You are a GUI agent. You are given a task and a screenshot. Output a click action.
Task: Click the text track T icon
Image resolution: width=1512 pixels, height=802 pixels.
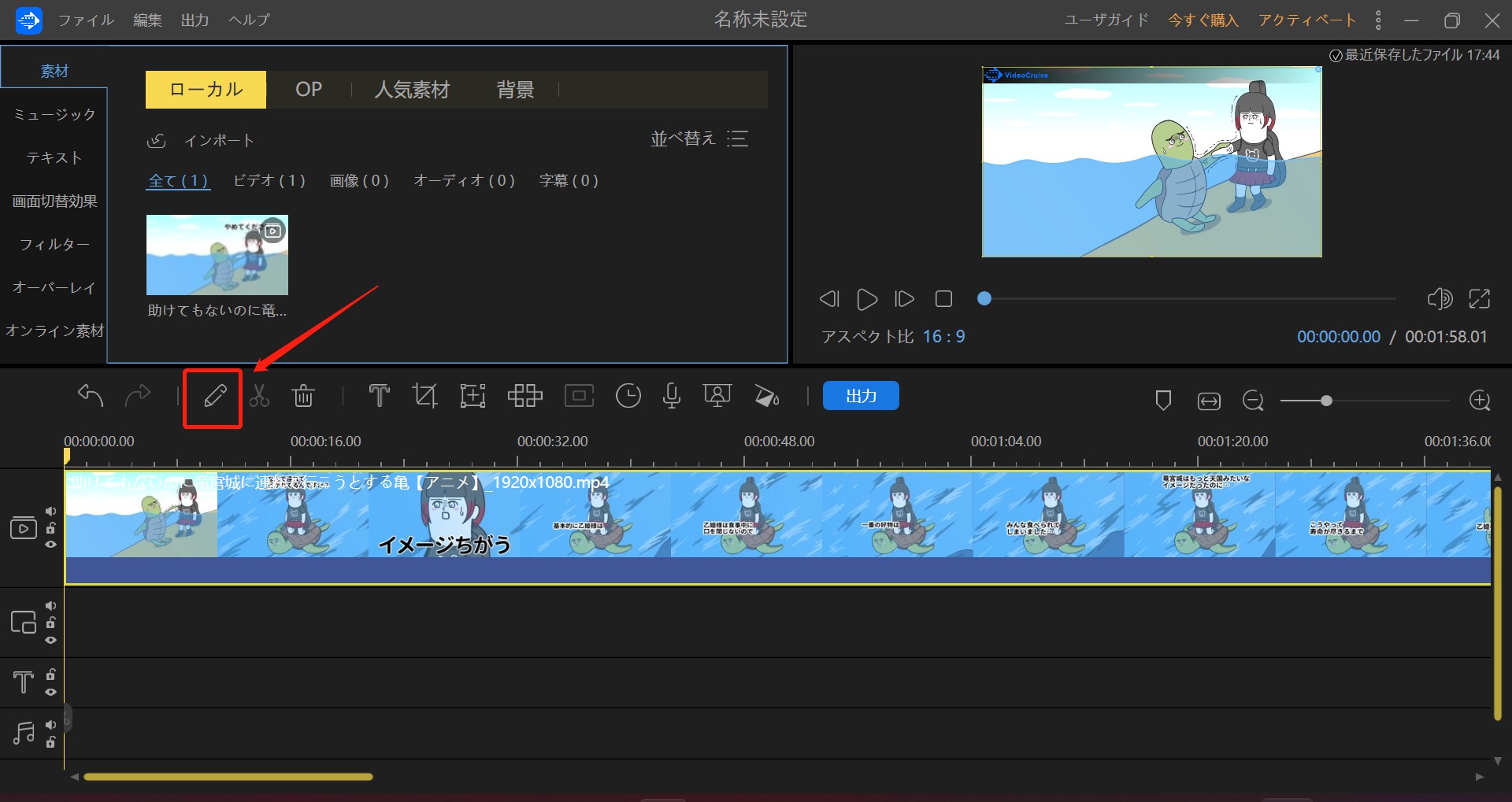point(24,682)
